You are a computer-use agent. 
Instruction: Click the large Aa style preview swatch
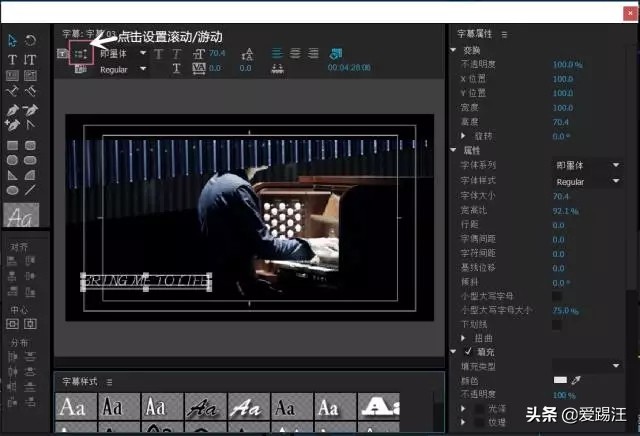tap(21, 215)
